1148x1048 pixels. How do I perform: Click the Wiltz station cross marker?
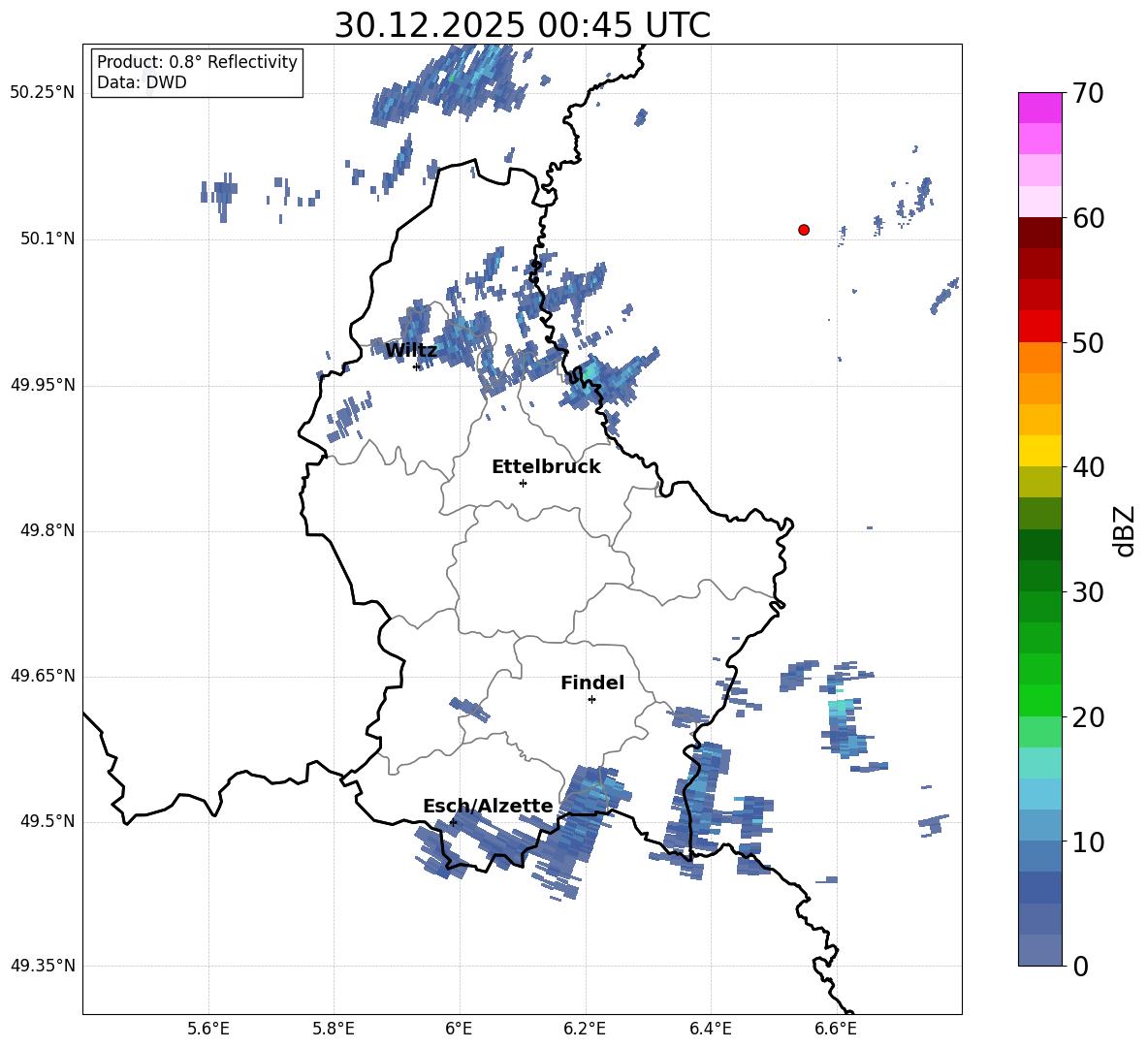417,366
